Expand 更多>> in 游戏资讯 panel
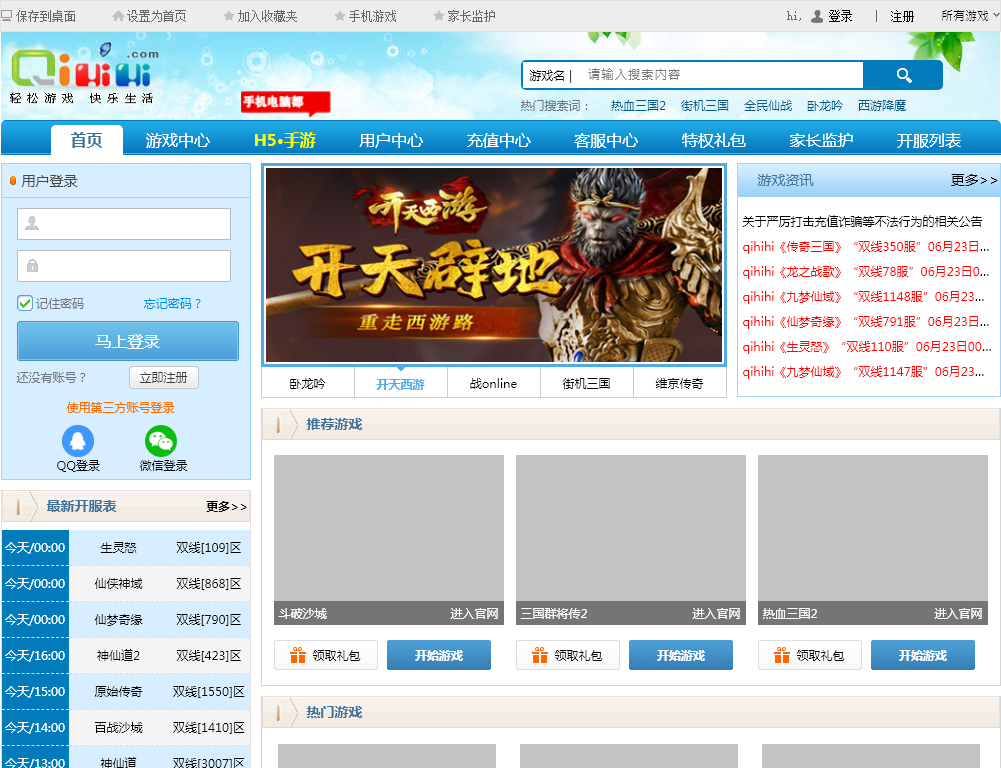 pyautogui.click(x=974, y=181)
